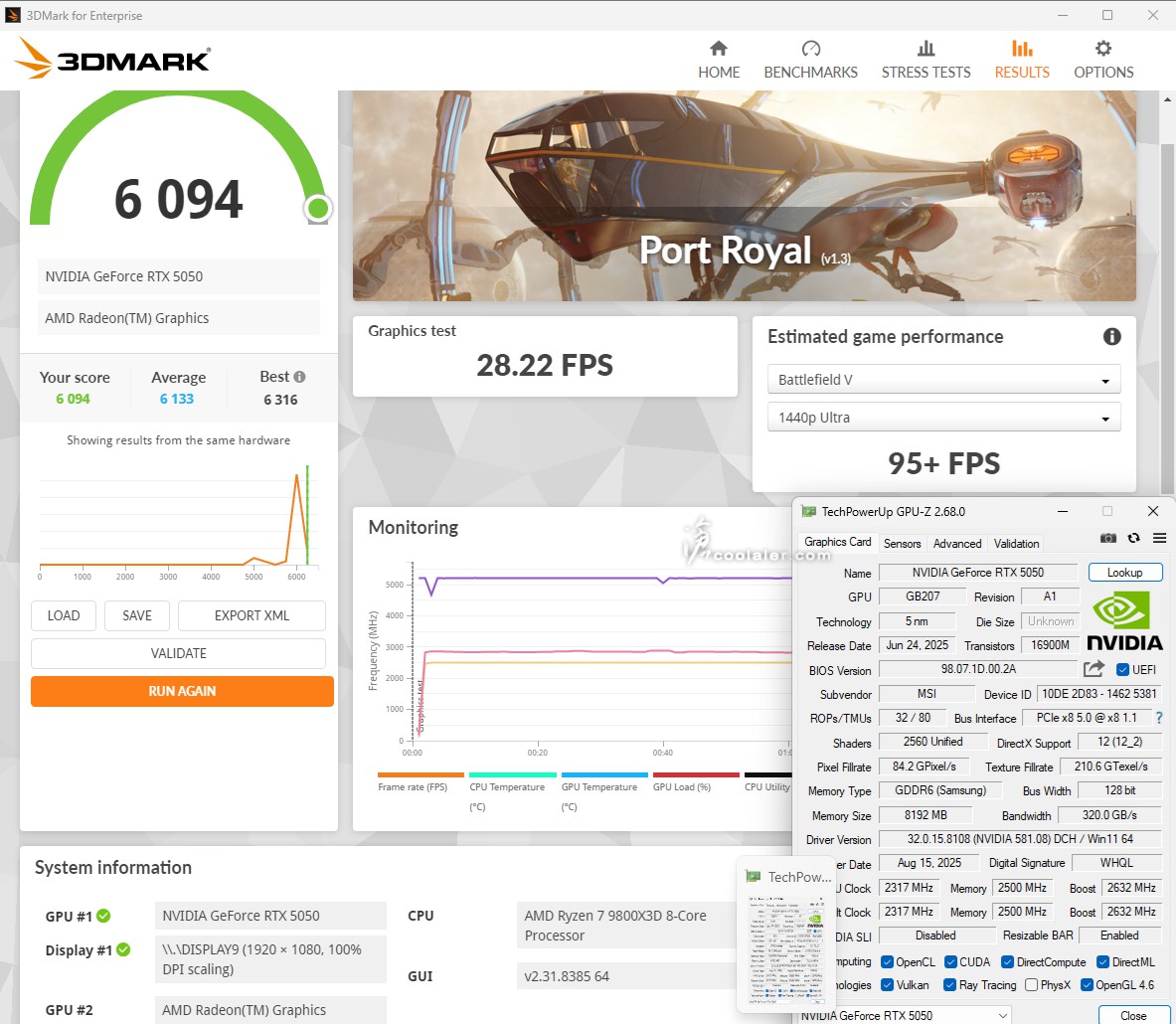Click the NVIDIA logo in GPU-Z
This screenshot has width=1176, height=1024.
click(x=1124, y=620)
